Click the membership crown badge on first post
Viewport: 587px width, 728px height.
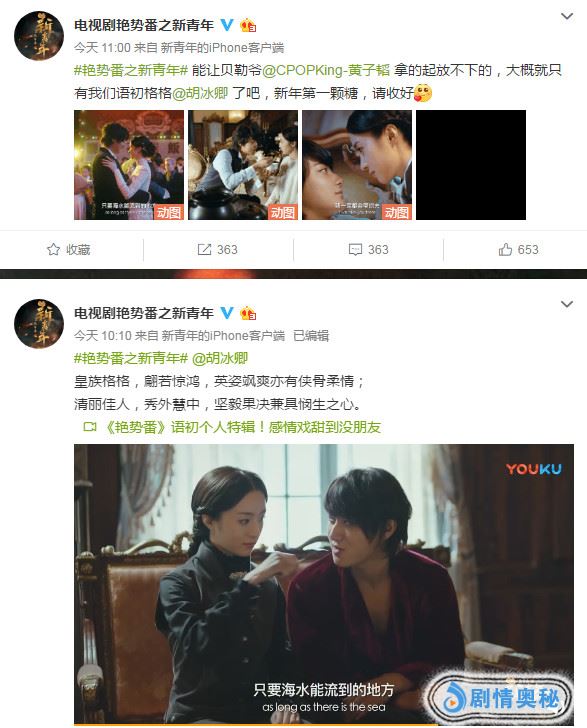248,25
